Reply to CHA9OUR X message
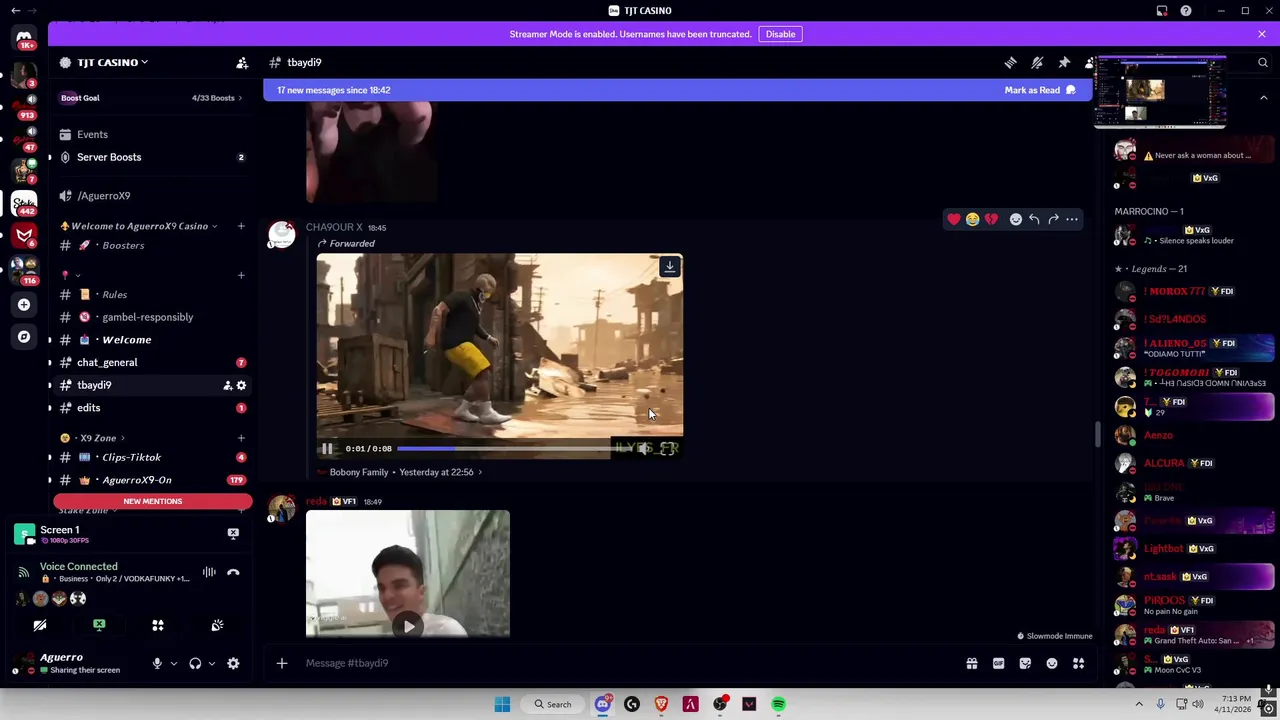This screenshot has height=720, width=1280. click(x=1034, y=219)
